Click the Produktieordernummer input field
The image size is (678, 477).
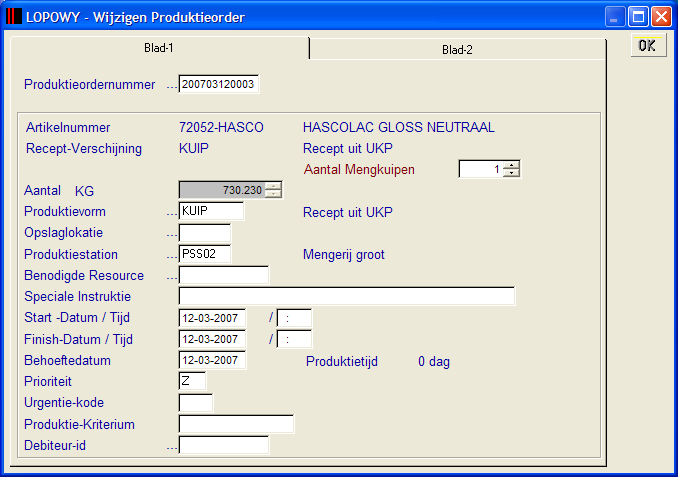tap(218, 84)
